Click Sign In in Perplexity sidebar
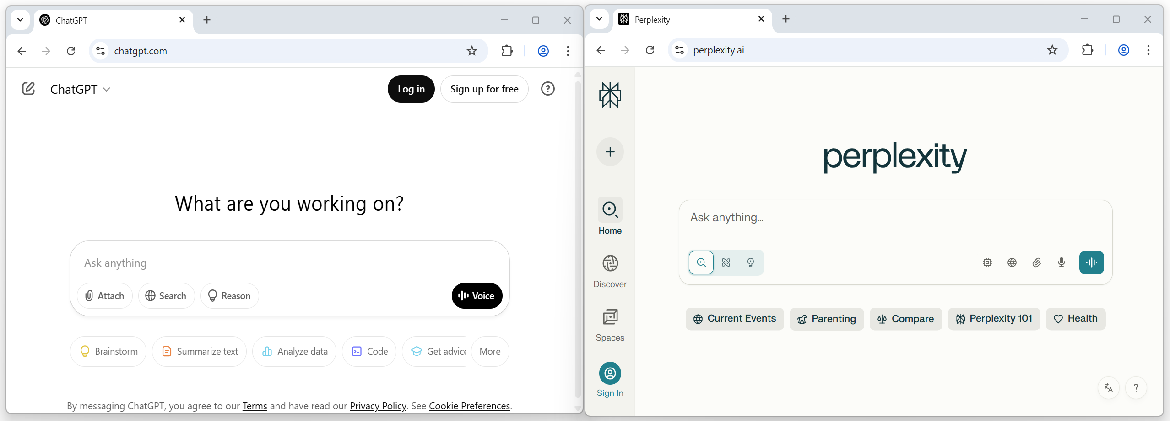Viewport: 1170px width, 421px height. tap(610, 379)
